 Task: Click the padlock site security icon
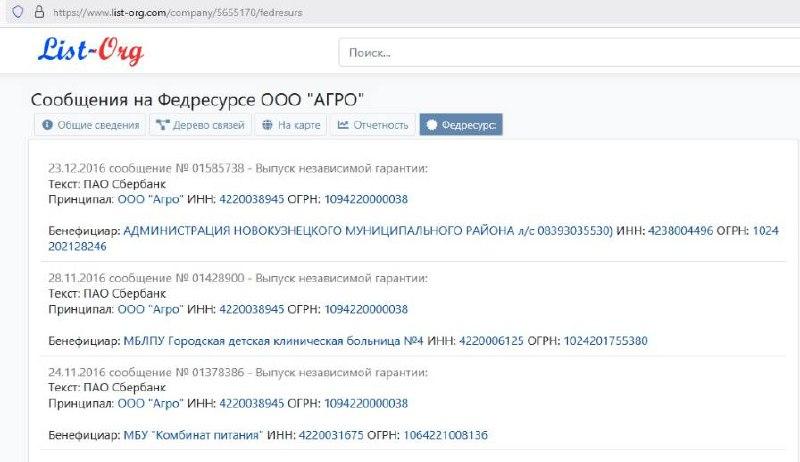coord(39,12)
